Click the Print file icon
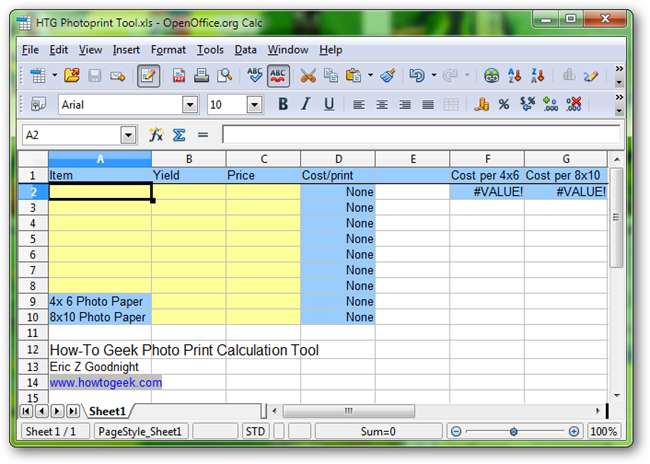Viewport: 650px width, 464px height. (x=202, y=75)
